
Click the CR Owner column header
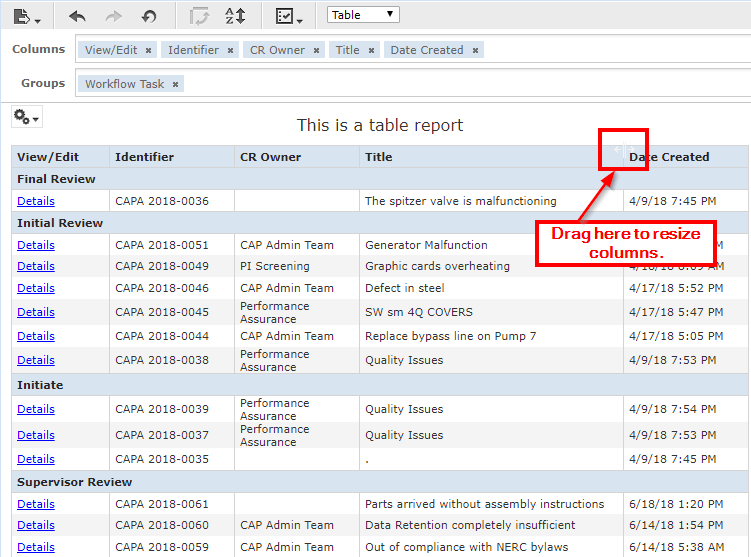(x=296, y=157)
